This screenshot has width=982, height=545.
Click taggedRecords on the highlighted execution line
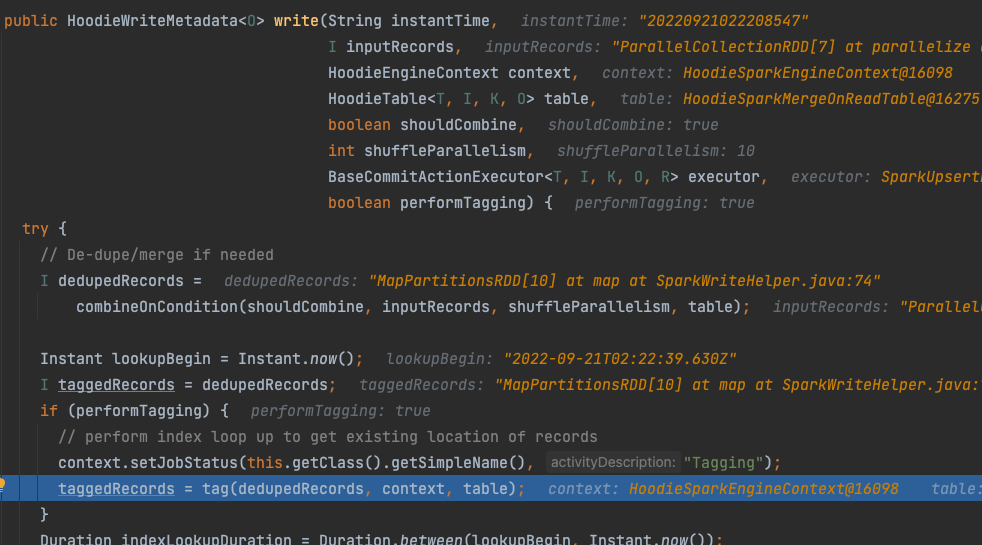click(116, 489)
